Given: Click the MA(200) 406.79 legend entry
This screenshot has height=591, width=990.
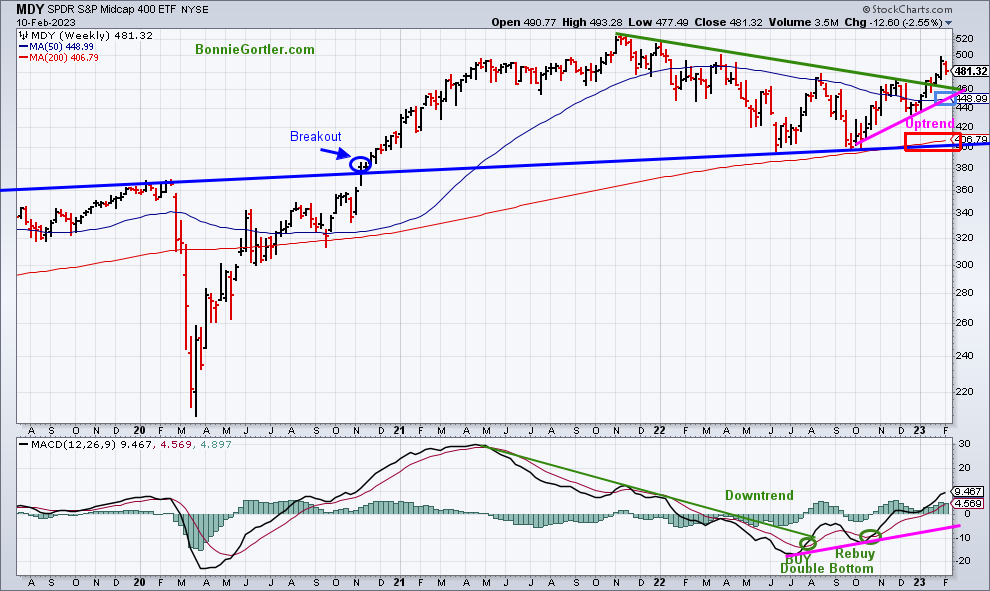Looking at the screenshot, I should click(64, 57).
